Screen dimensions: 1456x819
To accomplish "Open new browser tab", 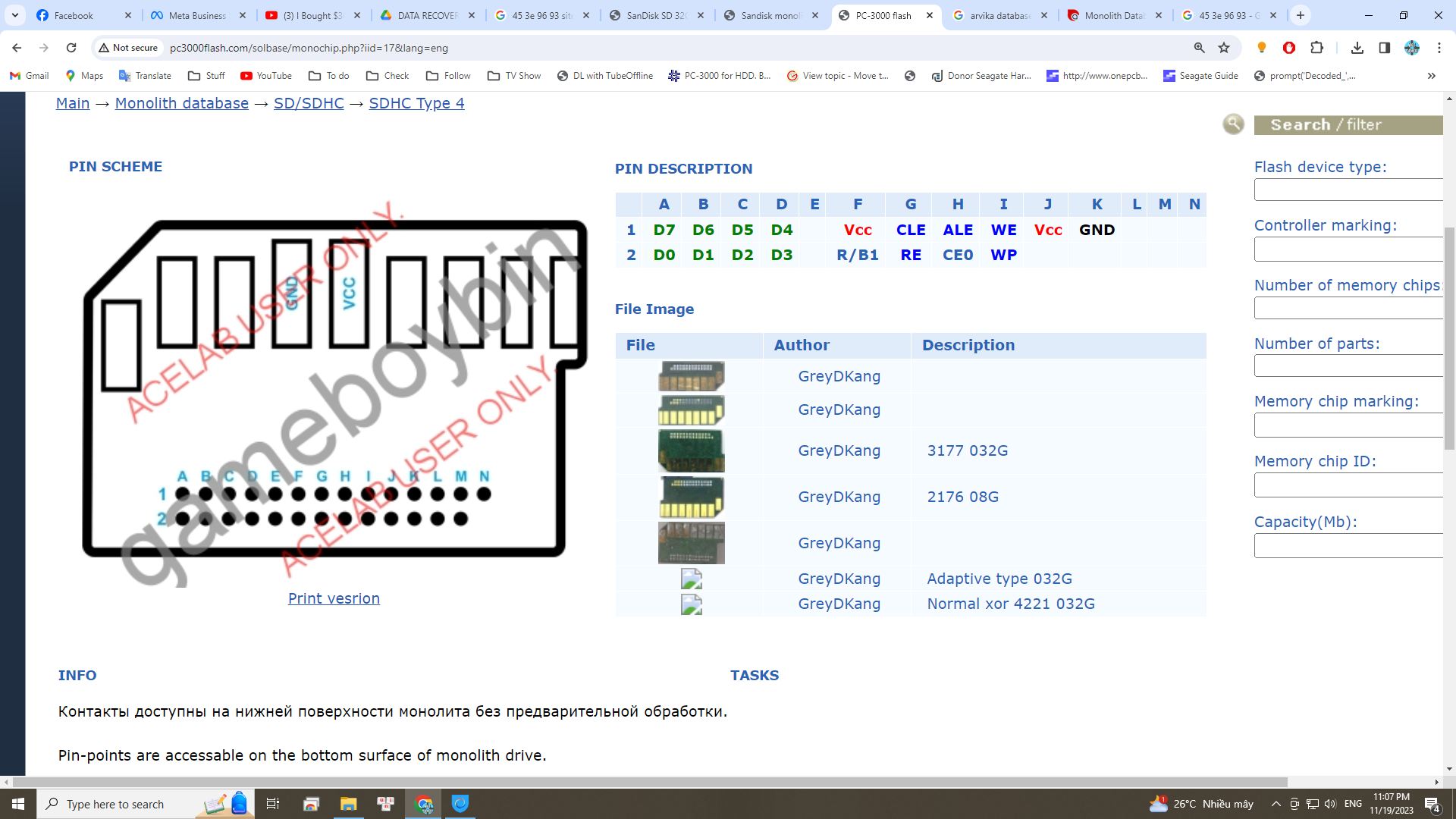I will pos(1301,15).
